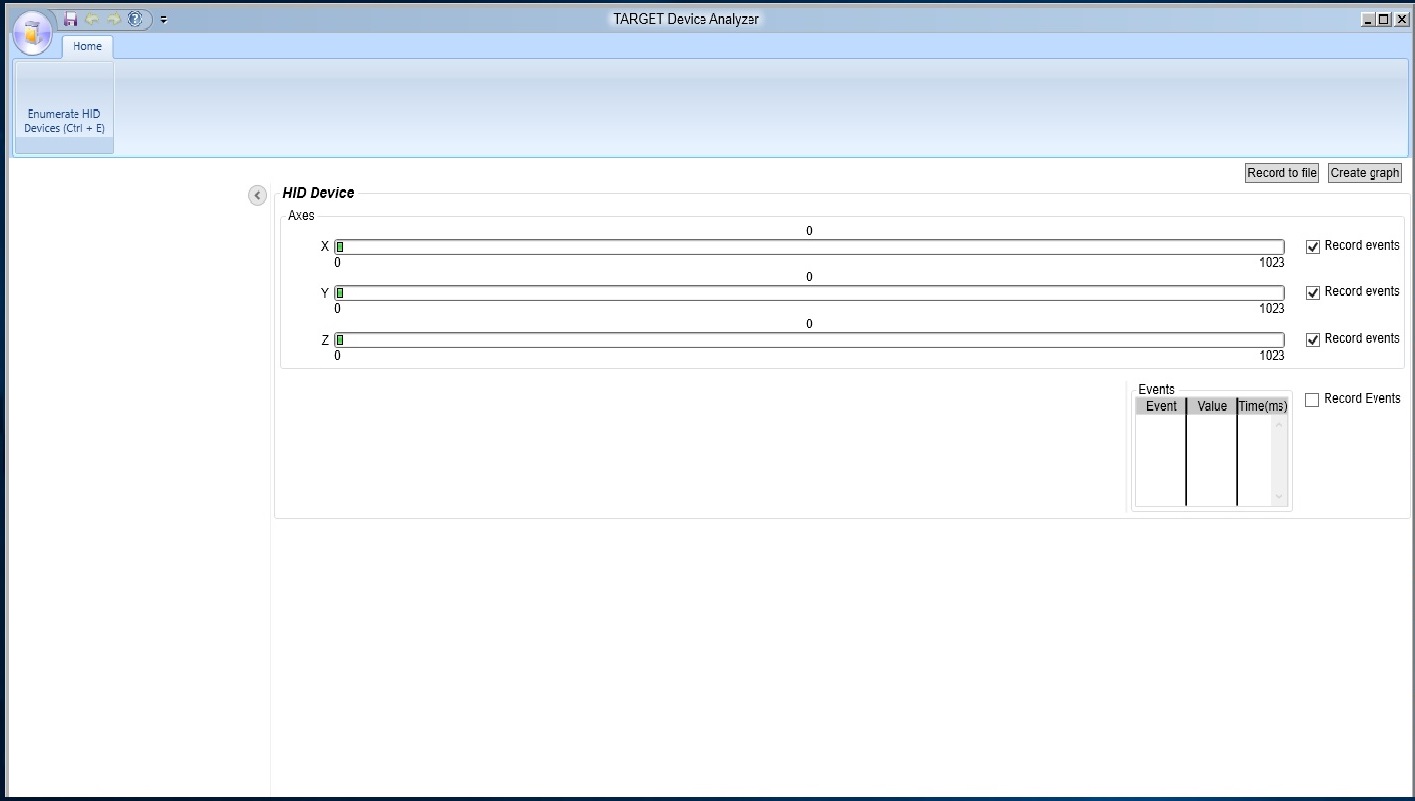Click Enumerate HID Devices button

65,108
